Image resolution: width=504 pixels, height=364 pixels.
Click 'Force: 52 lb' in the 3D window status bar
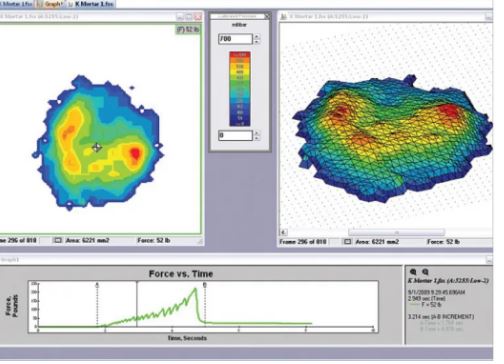click(x=443, y=242)
